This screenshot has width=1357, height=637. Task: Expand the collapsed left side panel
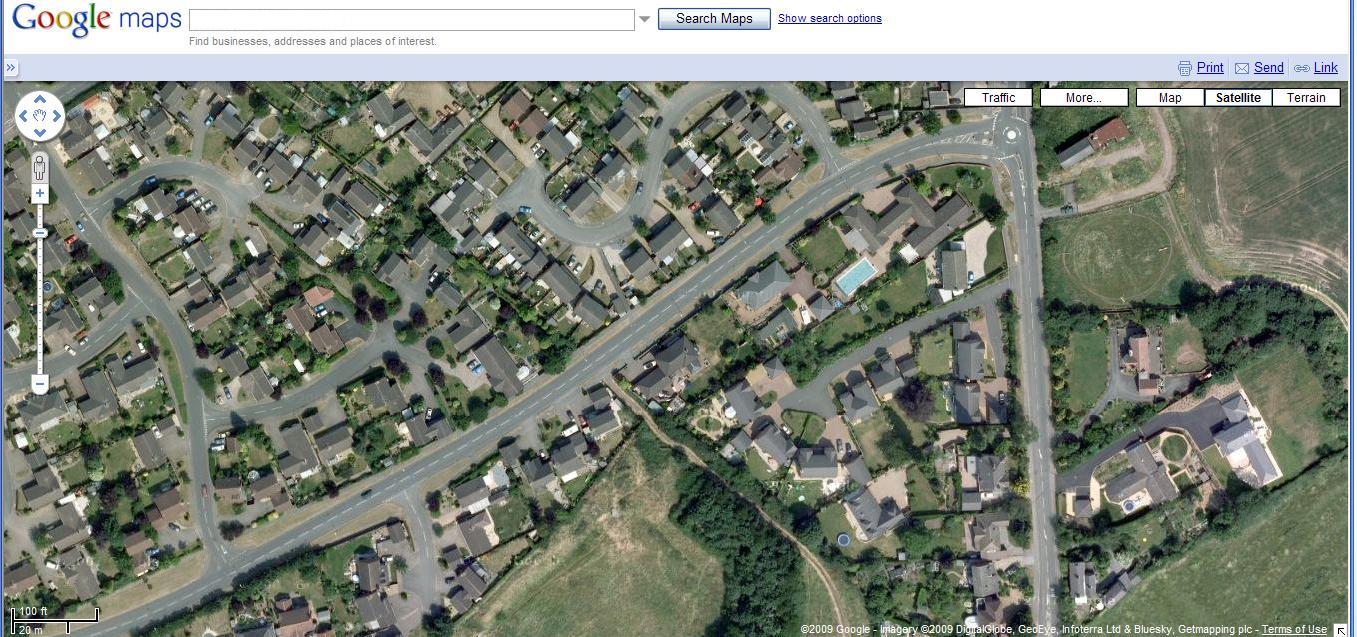click(10, 68)
